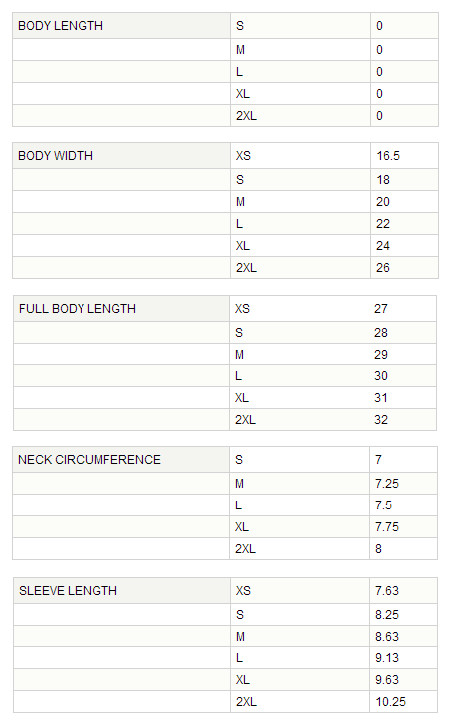Select the 32 value in Full Body Length
The width and height of the screenshot is (451, 725).
click(x=381, y=420)
